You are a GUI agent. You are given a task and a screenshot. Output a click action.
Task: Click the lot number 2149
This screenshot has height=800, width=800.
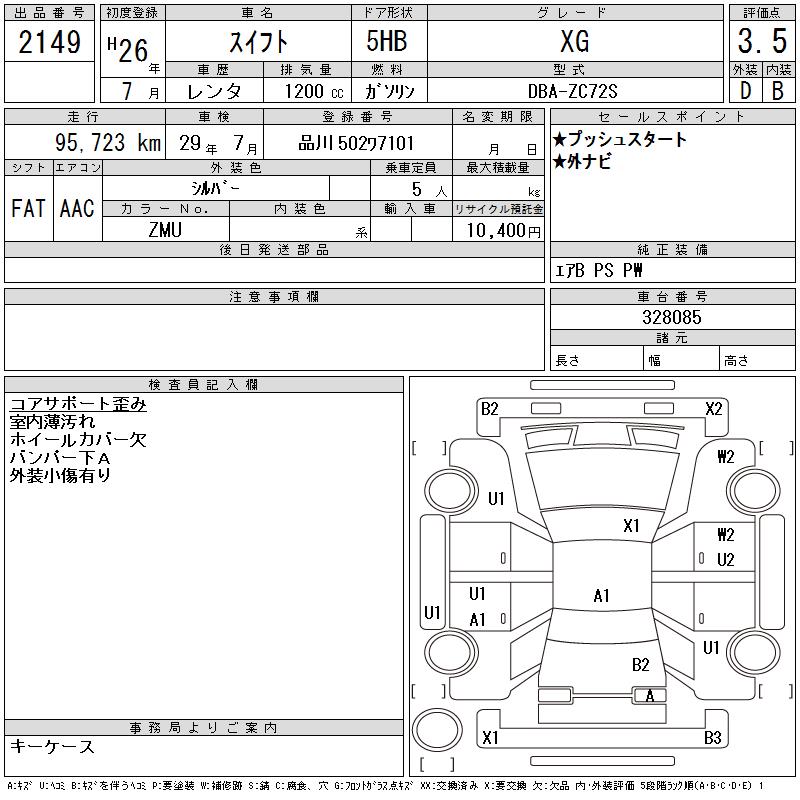pyautogui.click(x=50, y=42)
